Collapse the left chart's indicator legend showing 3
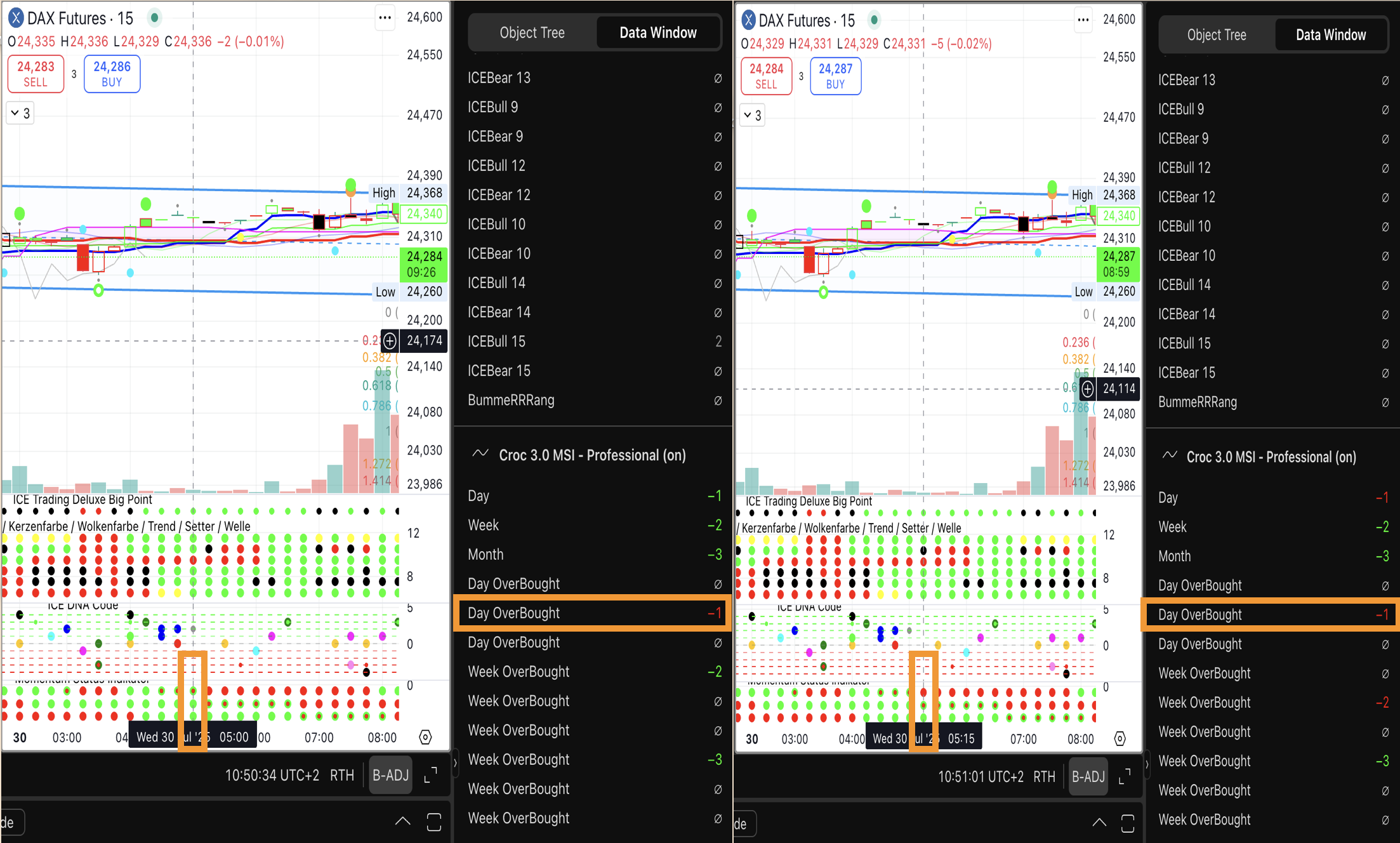The image size is (1400, 843). tap(20, 114)
